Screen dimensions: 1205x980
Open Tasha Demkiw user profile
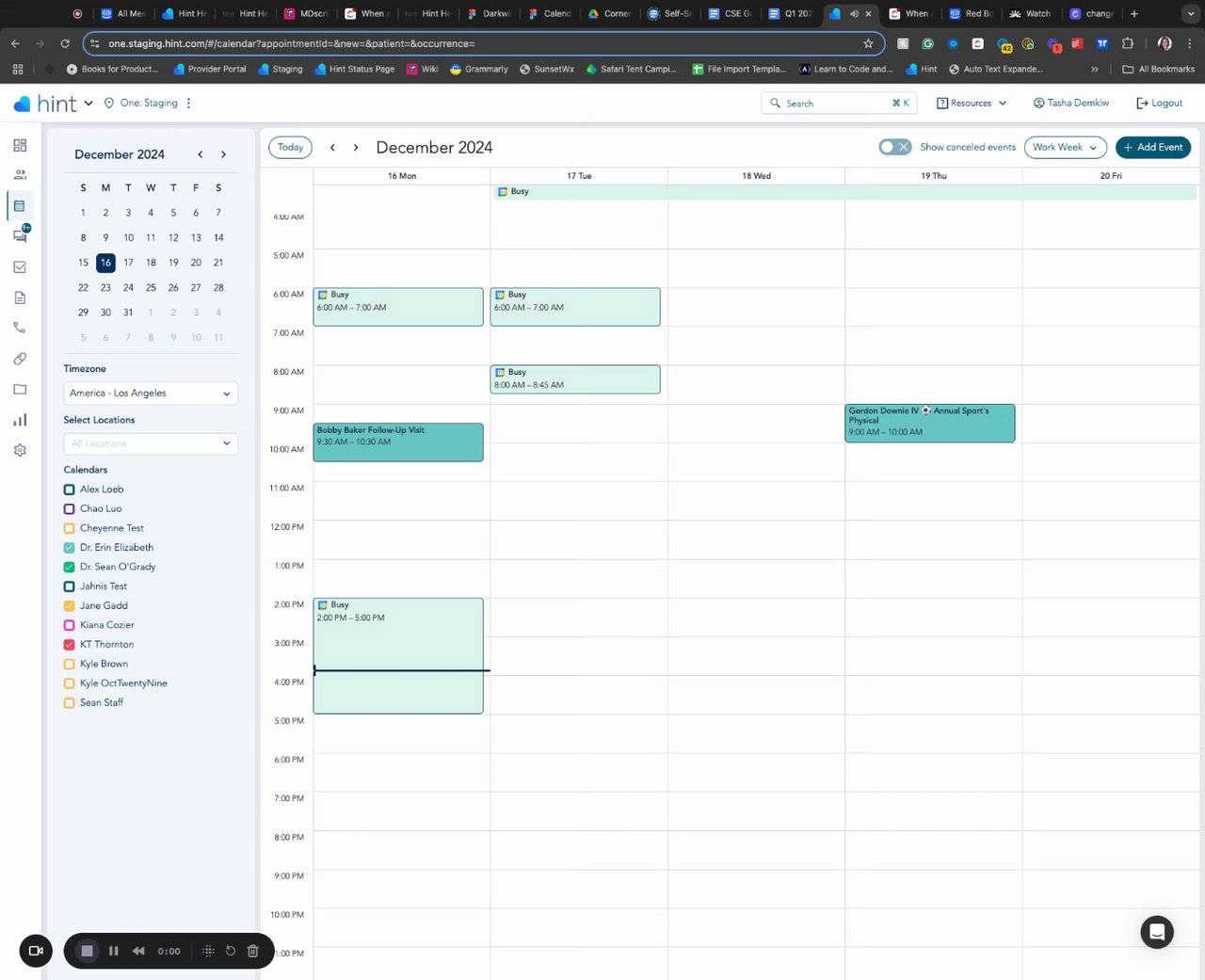point(1071,103)
